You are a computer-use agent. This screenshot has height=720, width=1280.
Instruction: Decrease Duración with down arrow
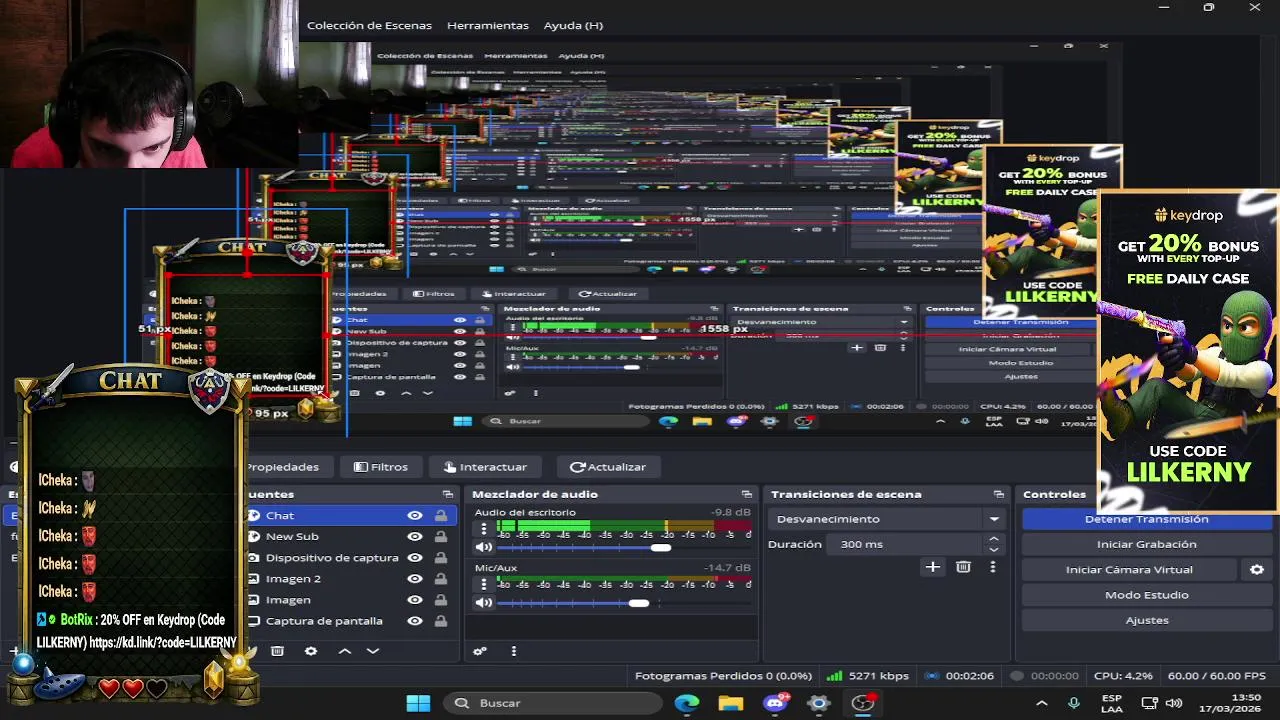pyautogui.click(x=993, y=550)
